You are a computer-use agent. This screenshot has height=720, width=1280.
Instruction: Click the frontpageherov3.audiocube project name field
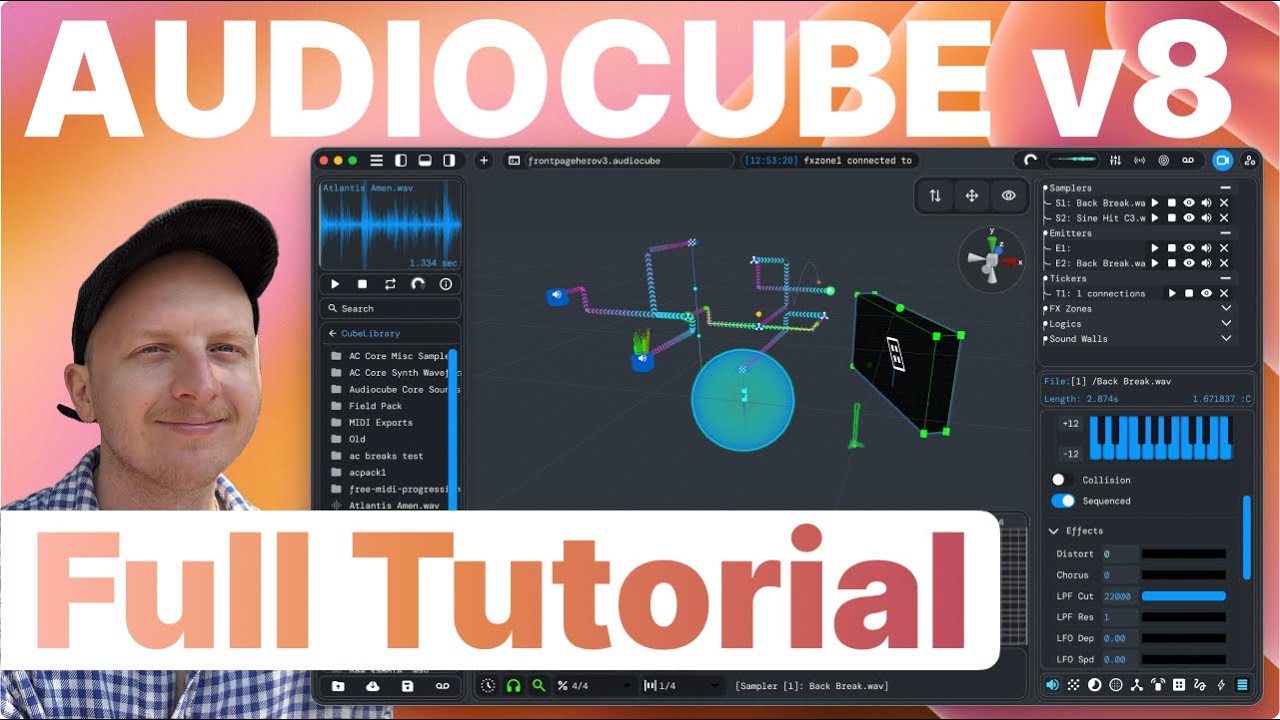tap(618, 160)
